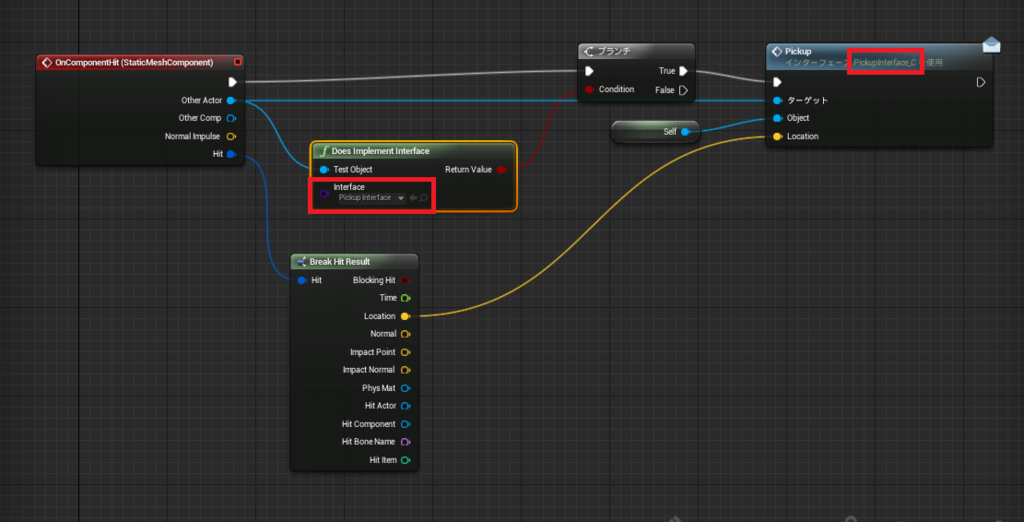This screenshot has height=522, width=1024.
Task: Select the OnComponentHit (StaticMeshComponent) node title
Action: click(x=134, y=63)
